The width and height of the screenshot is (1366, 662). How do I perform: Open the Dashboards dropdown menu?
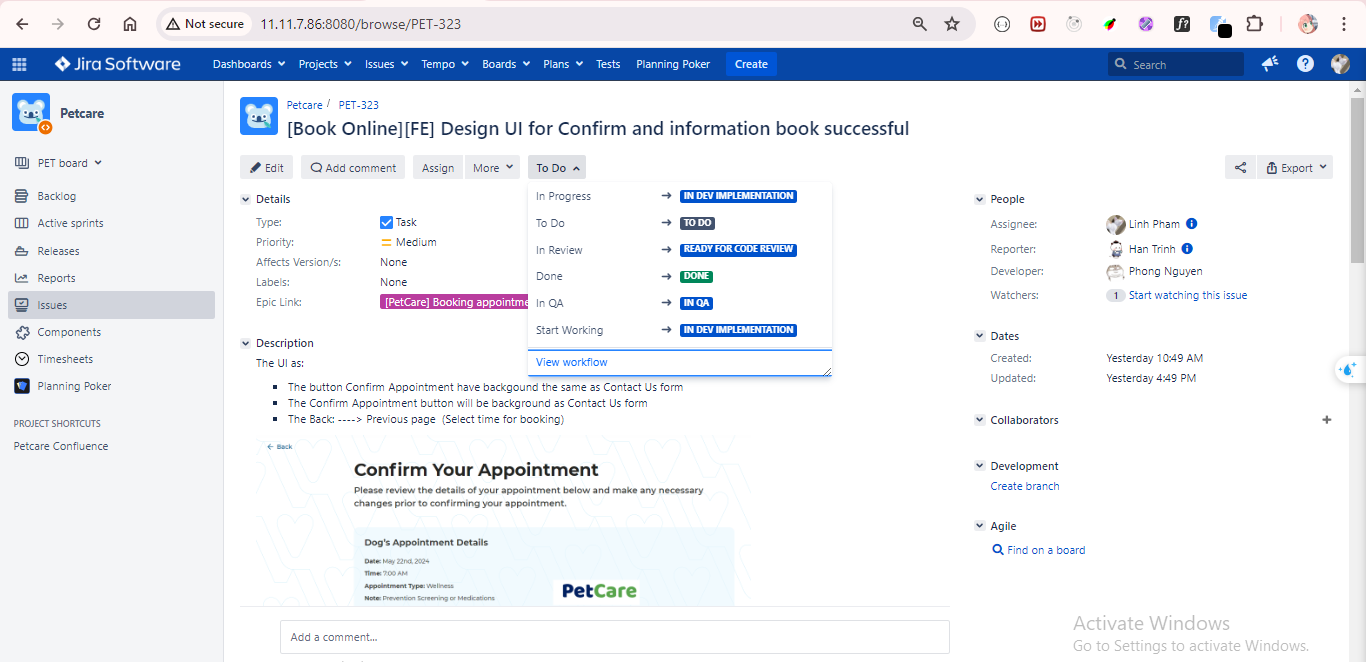248,64
